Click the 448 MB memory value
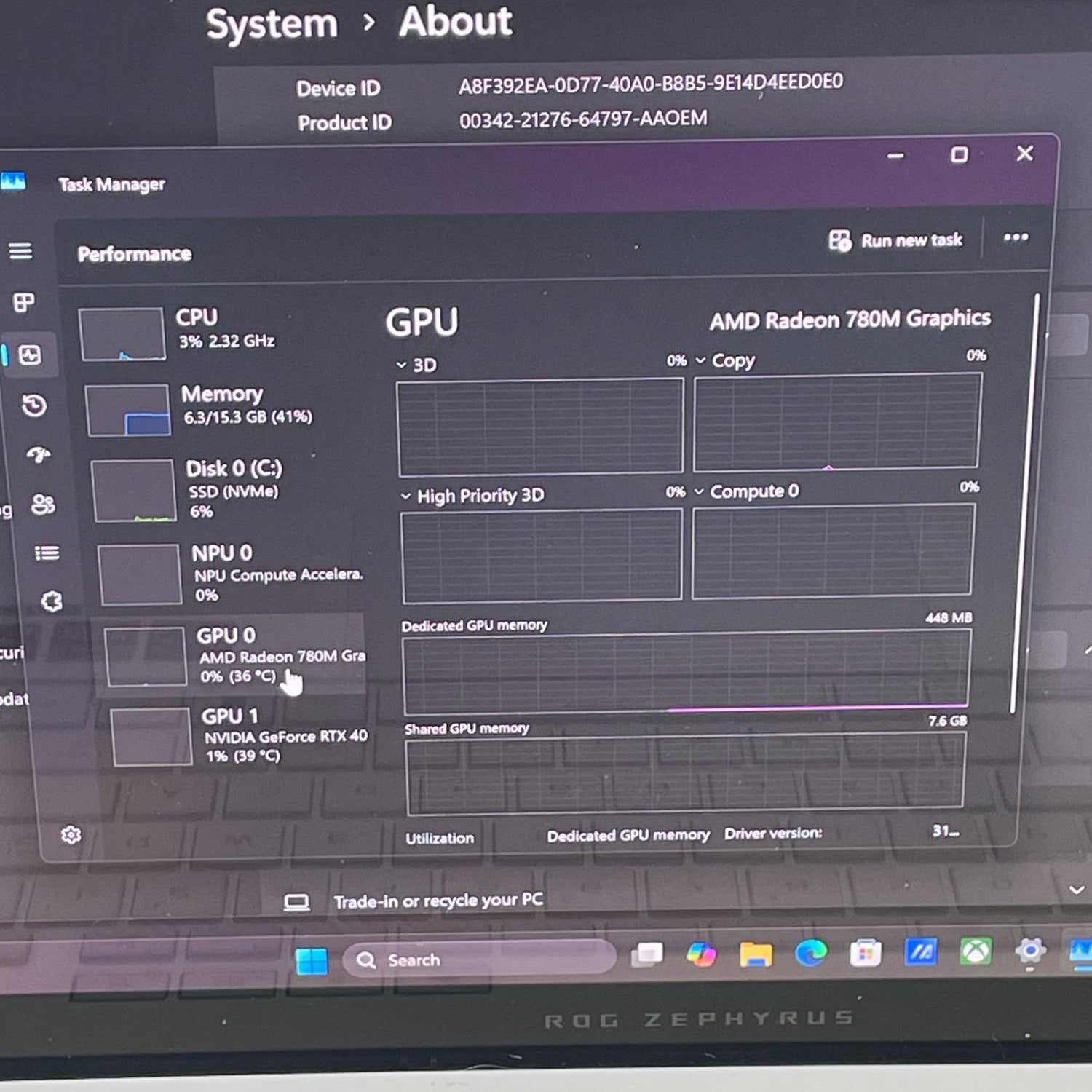Image resolution: width=1092 pixels, height=1092 pixels. (x=949, y=617)
